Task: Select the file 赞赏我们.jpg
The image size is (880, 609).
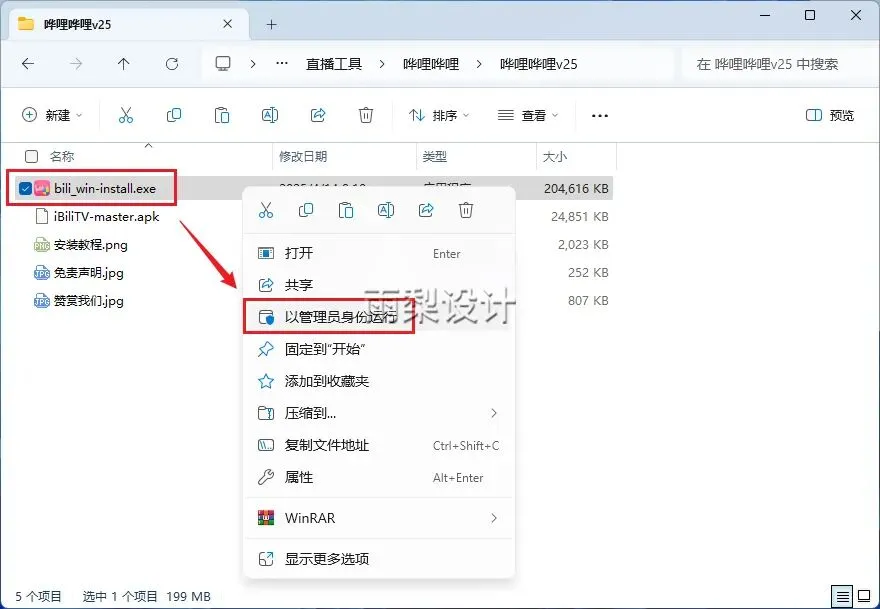Action: point(79,301)
